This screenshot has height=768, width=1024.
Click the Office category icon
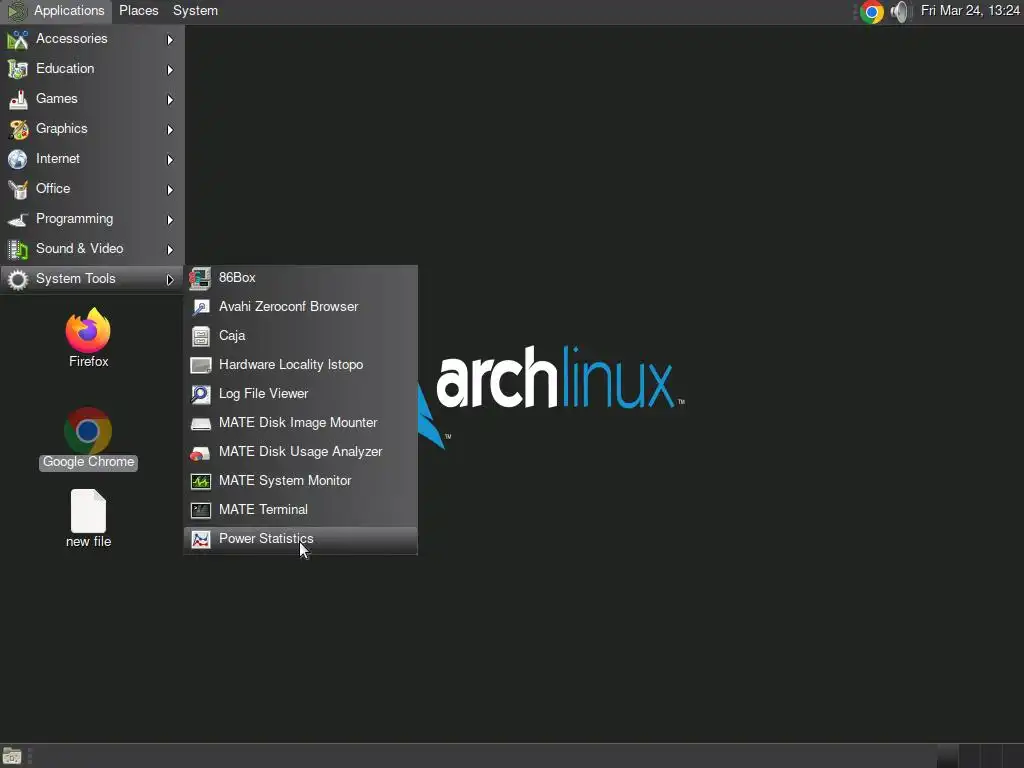click(x=18, y=189)
